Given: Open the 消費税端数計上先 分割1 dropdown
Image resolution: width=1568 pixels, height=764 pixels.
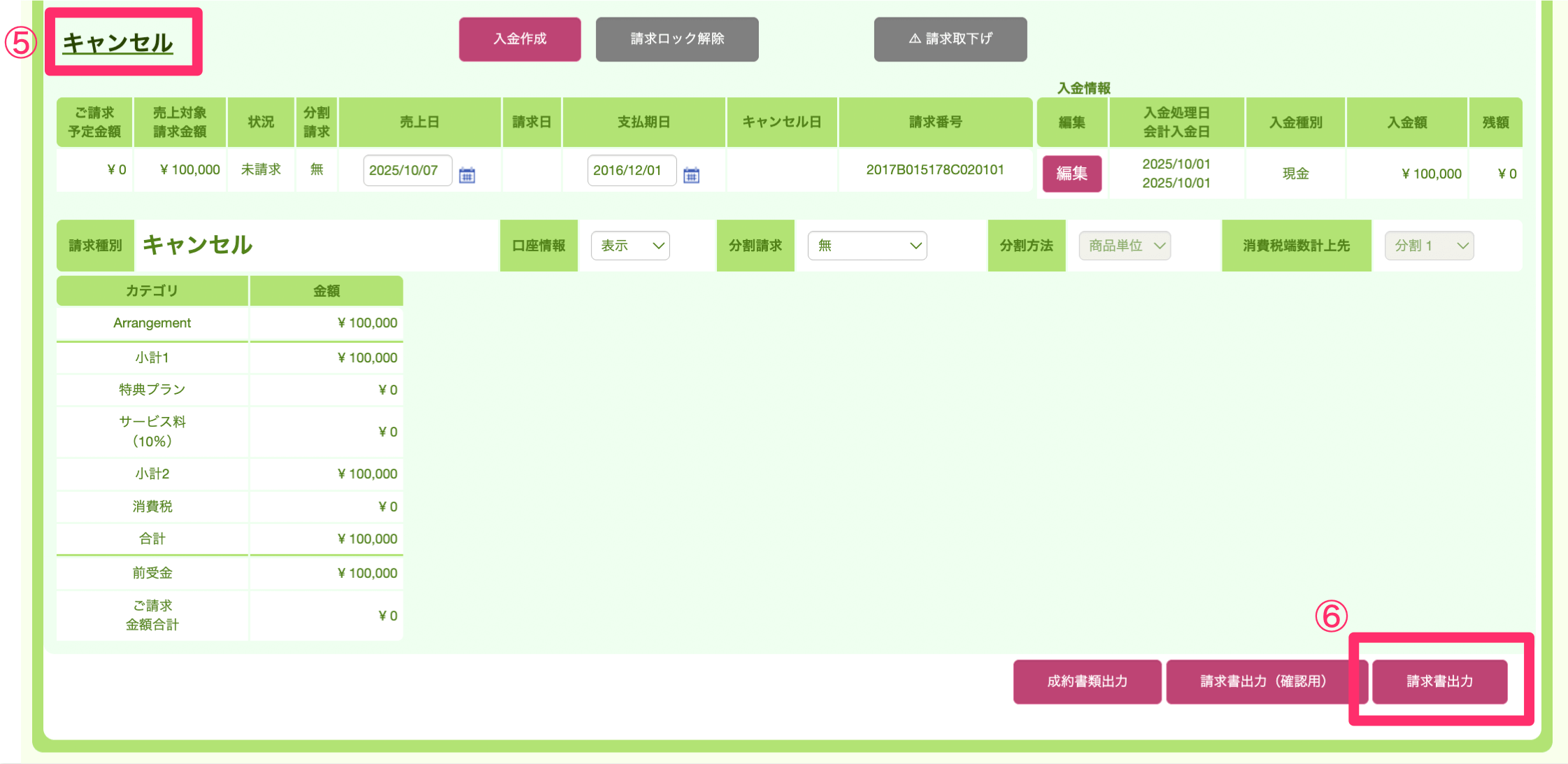Looking at the screenshot, I should pyautogui.click(x=1429, y=246).
